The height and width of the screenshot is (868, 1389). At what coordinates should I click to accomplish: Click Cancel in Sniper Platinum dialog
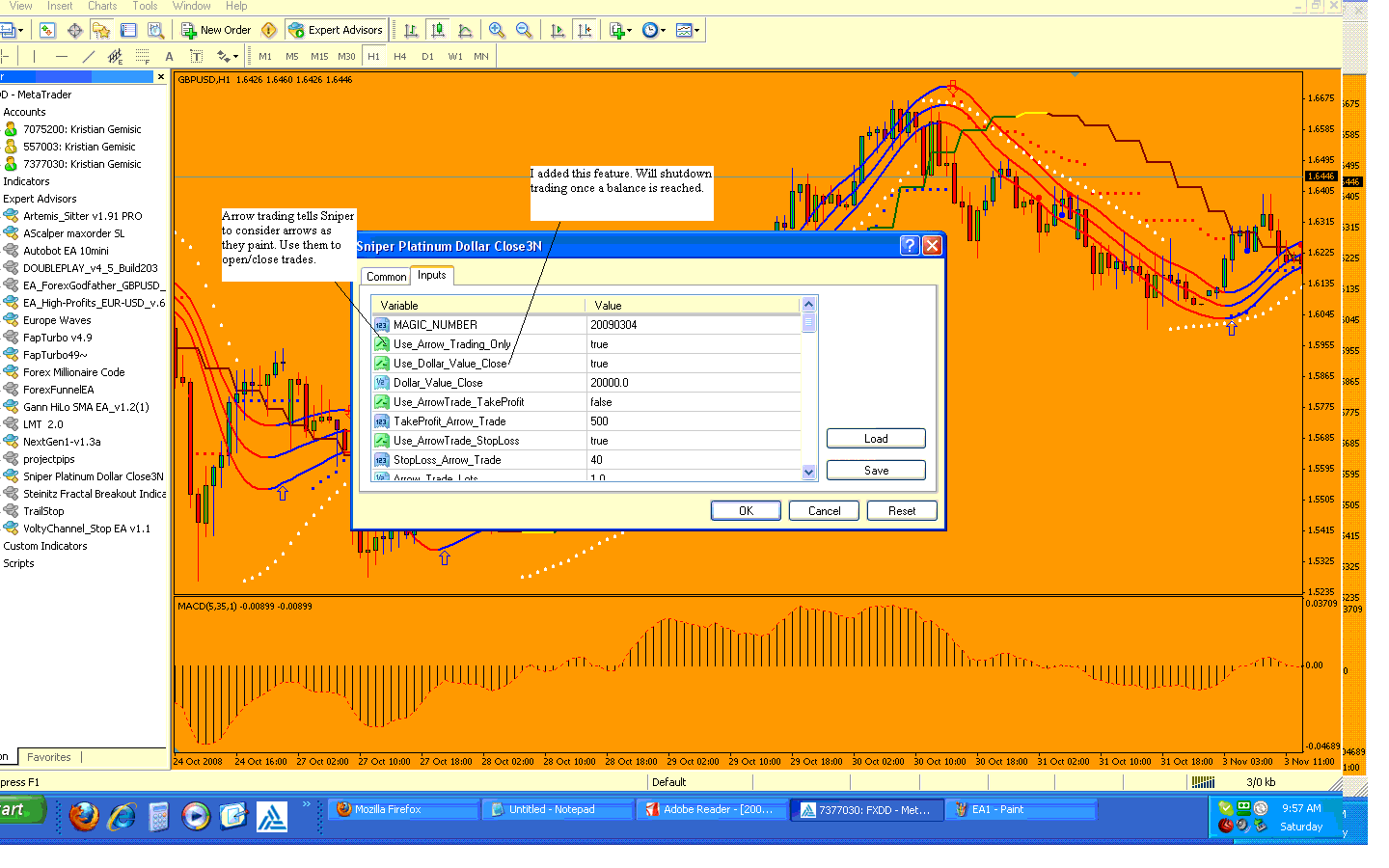(824, 511)
